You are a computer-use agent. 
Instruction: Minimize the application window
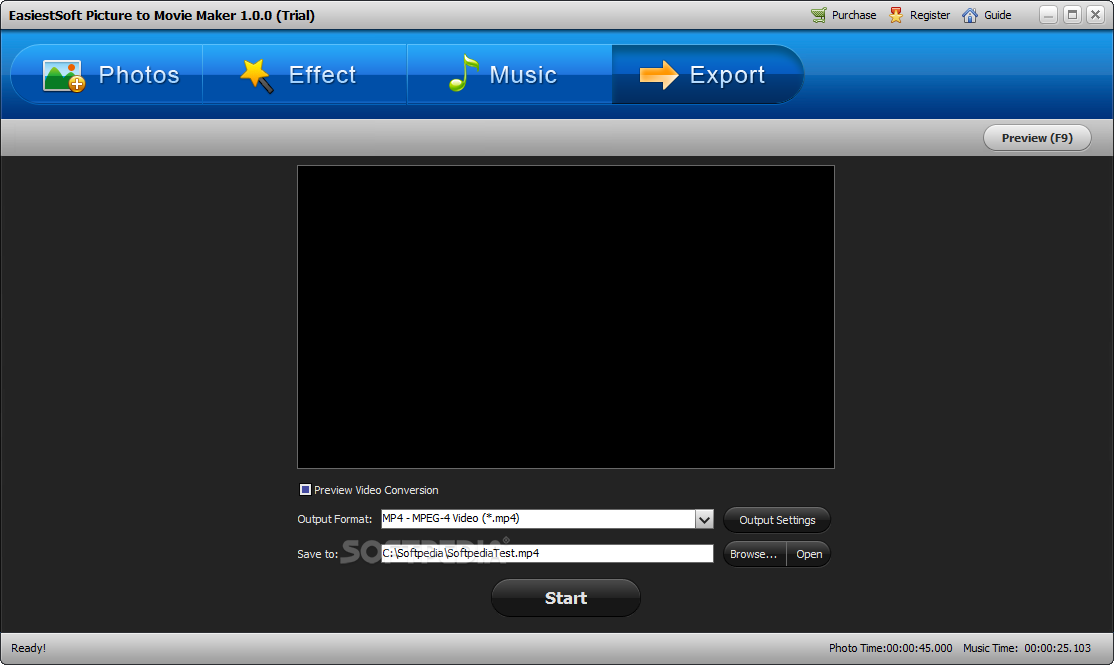tap(1049, 15)
